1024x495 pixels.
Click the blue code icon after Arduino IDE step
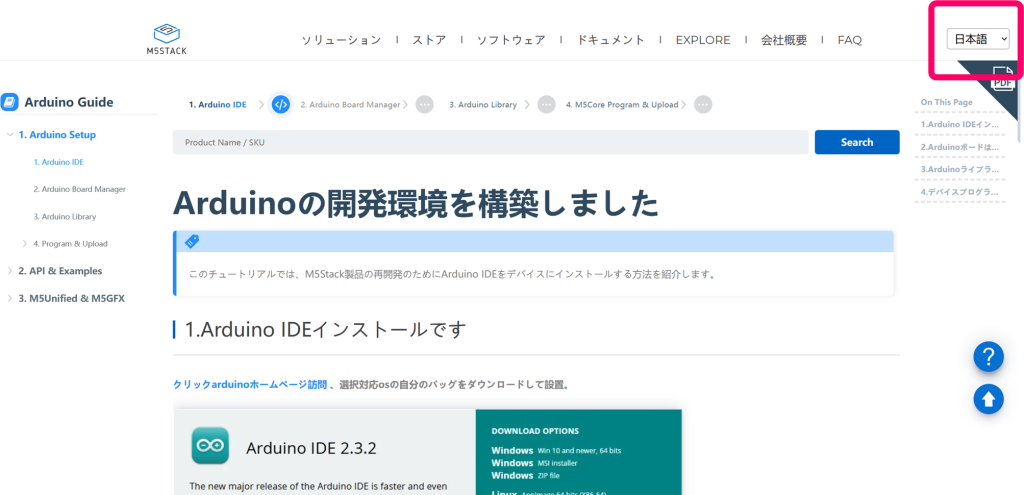click(x=281, y=104)
